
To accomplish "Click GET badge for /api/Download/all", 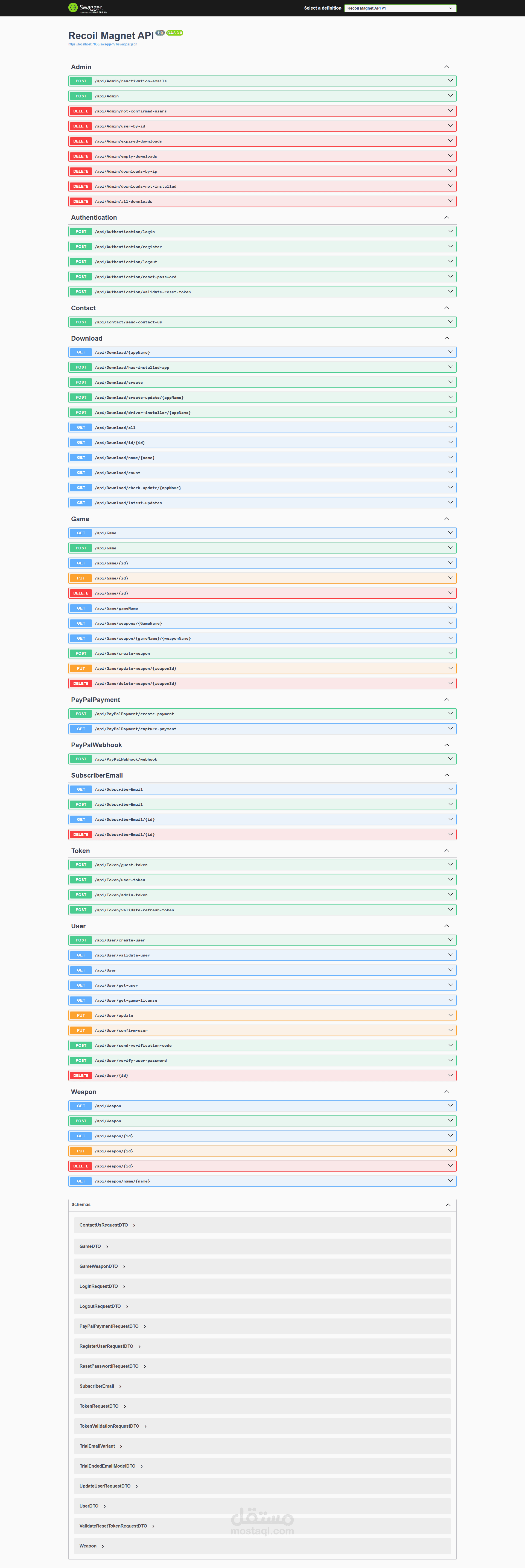I will tap(81, 427).
